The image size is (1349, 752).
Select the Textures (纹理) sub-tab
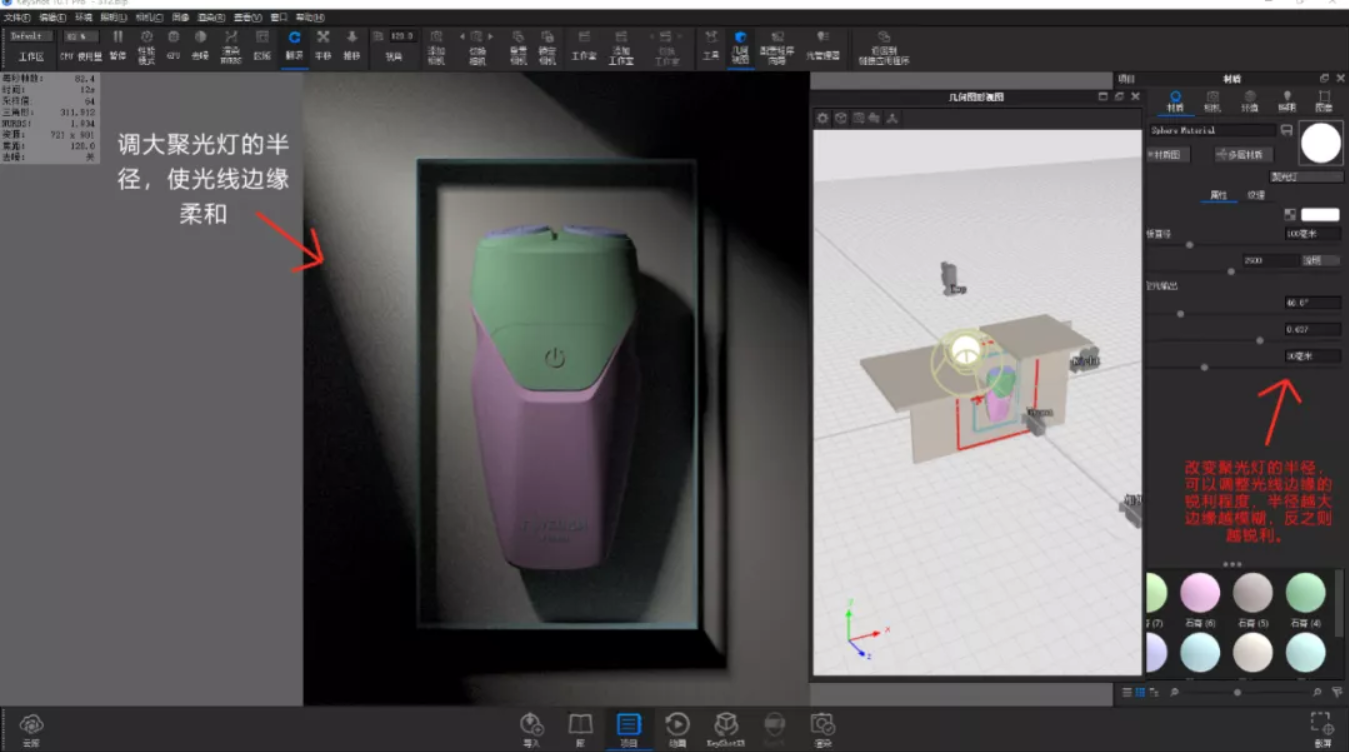pos(1256,195)
